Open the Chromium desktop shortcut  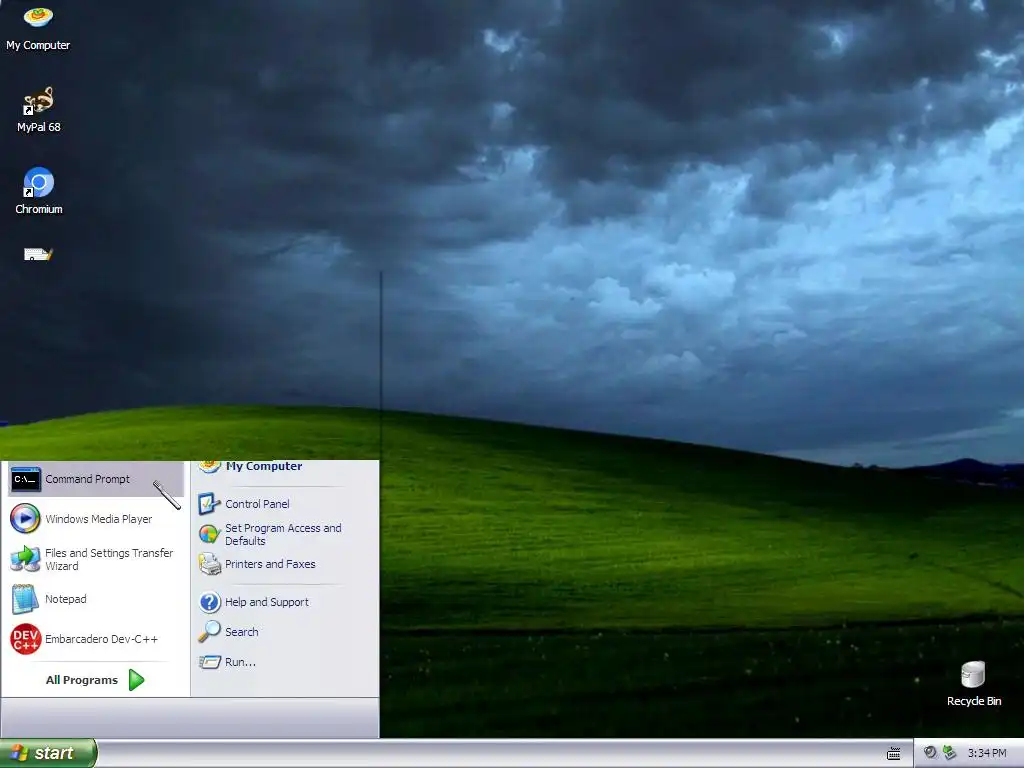click(x=39, y=191)
